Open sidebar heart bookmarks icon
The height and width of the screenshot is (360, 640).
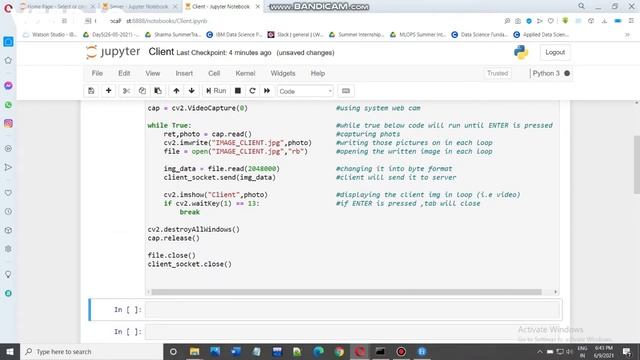point(8,193)
